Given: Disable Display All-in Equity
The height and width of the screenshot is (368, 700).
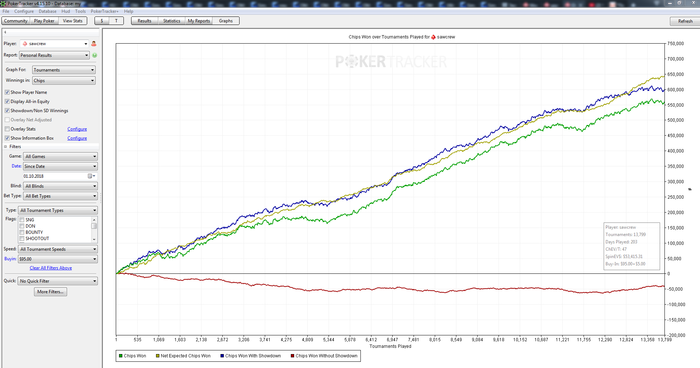Looking at the screenshot, I should (7, 101).
